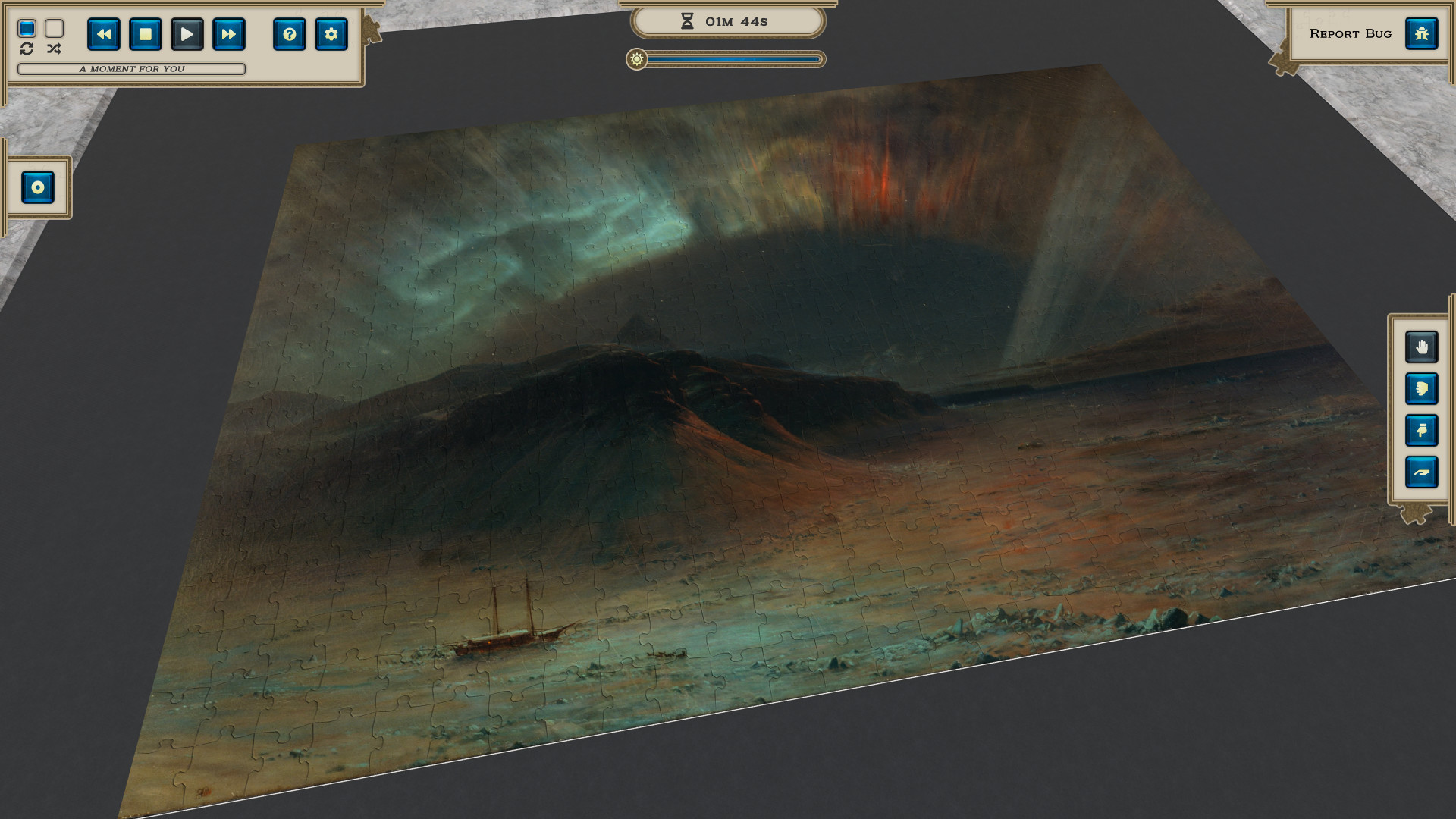Click the Report Bug button
The height and width of the screenshot is (819, 1456).
point(1351,33)
